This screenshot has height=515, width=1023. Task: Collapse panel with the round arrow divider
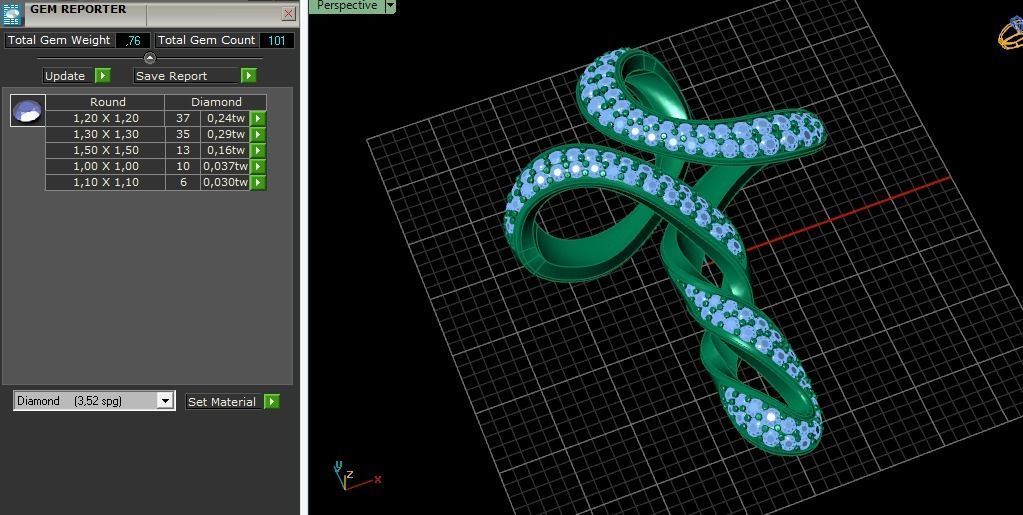149,58
